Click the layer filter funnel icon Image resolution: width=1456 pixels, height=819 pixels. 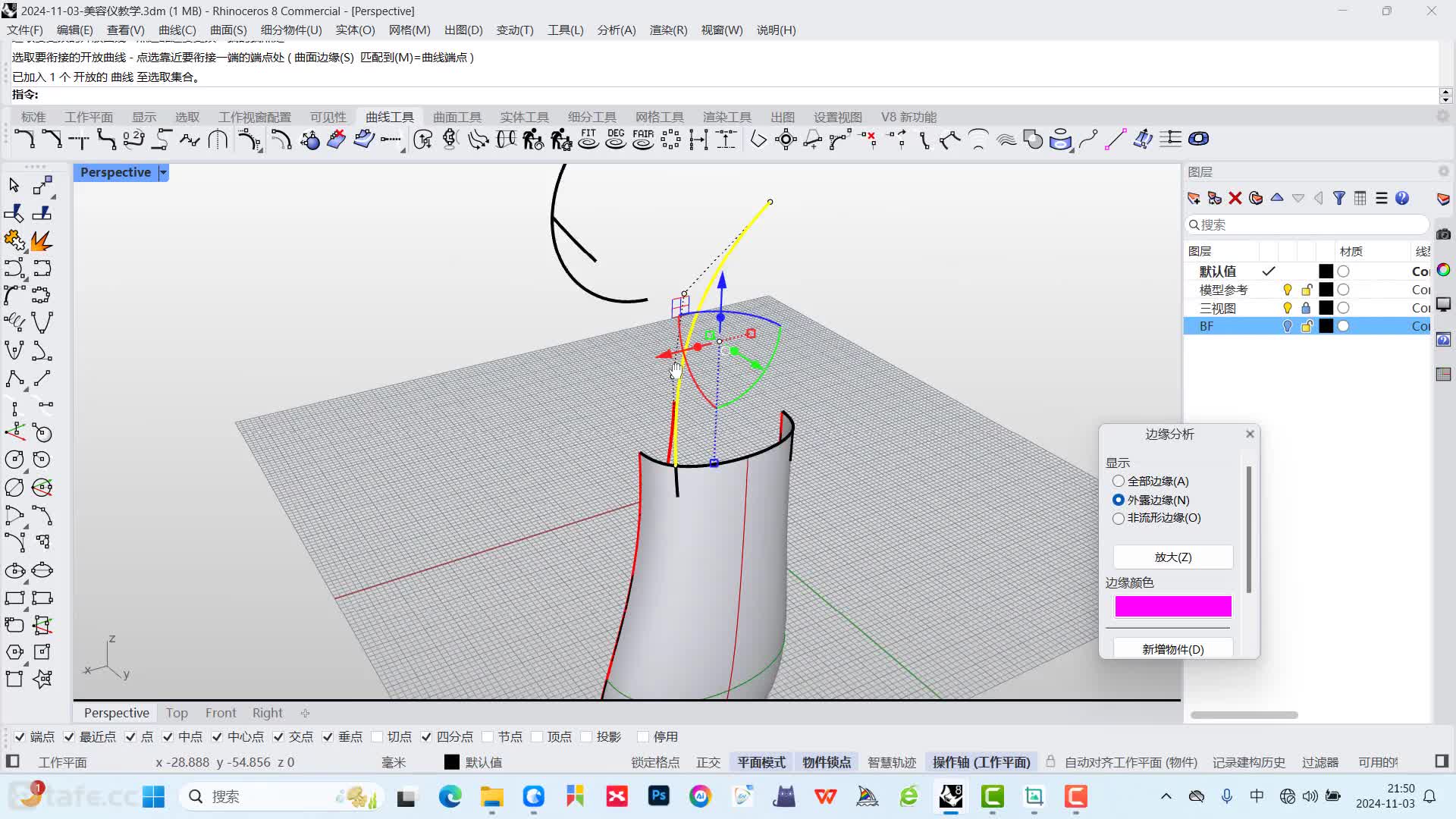pyautogui.click(x=1339, y=198)
